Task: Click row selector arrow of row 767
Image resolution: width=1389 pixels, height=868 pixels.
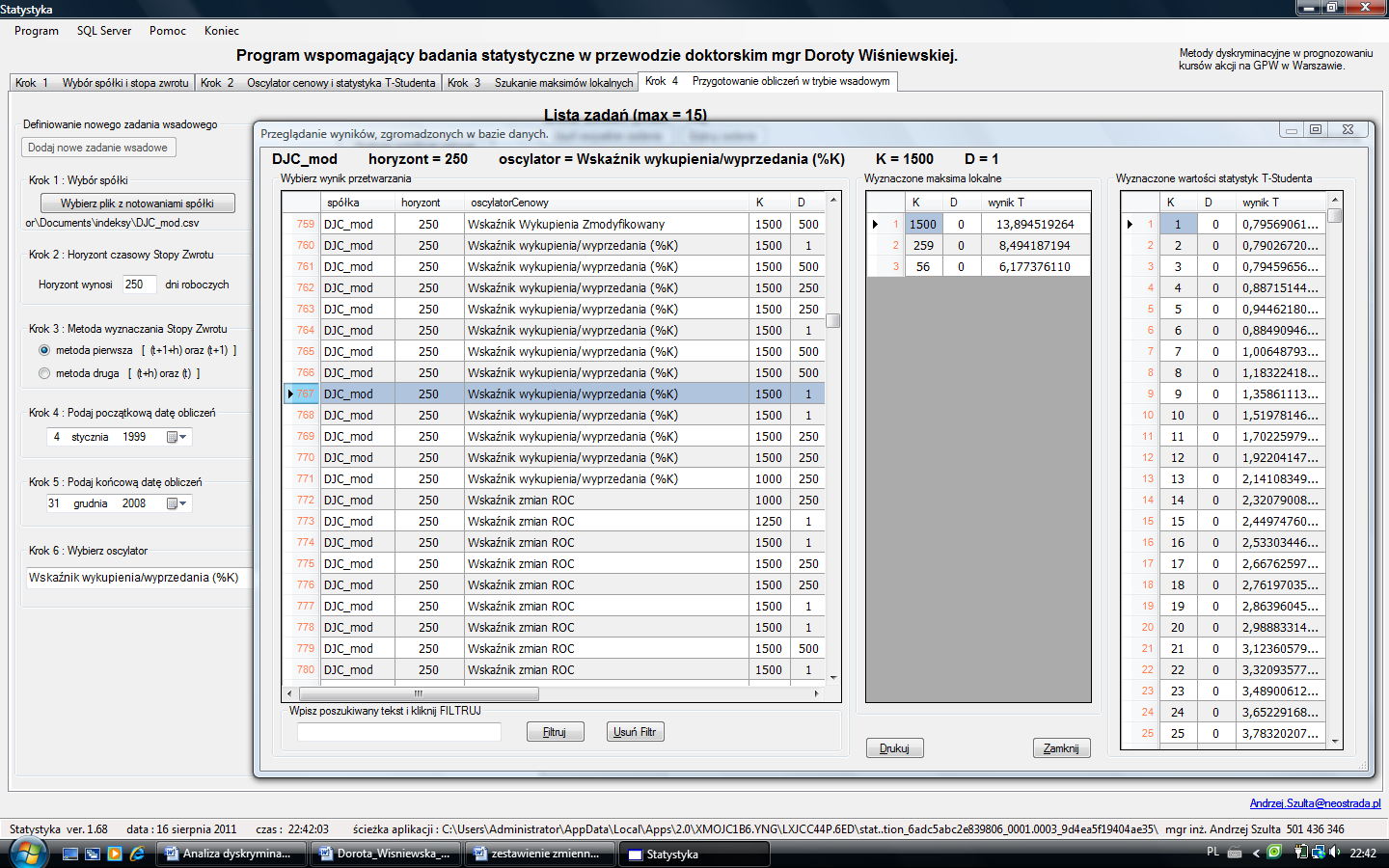Action: tap(291, 393)
